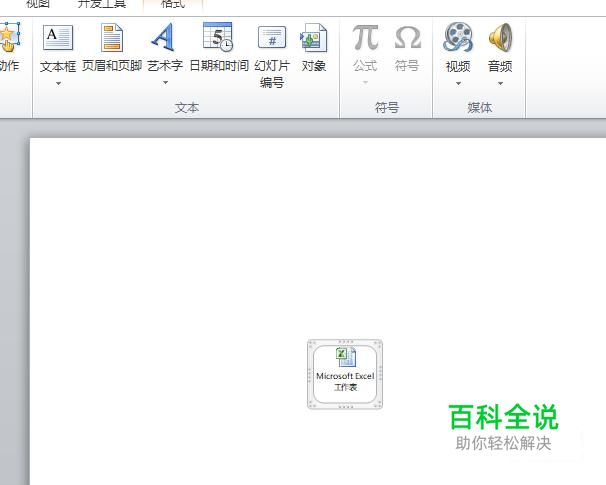Image resolution: width=606 pixels, height=485 pixels.
Task: Select the embedded Microsoft Excel worksheet object
Action: point(345,374)
